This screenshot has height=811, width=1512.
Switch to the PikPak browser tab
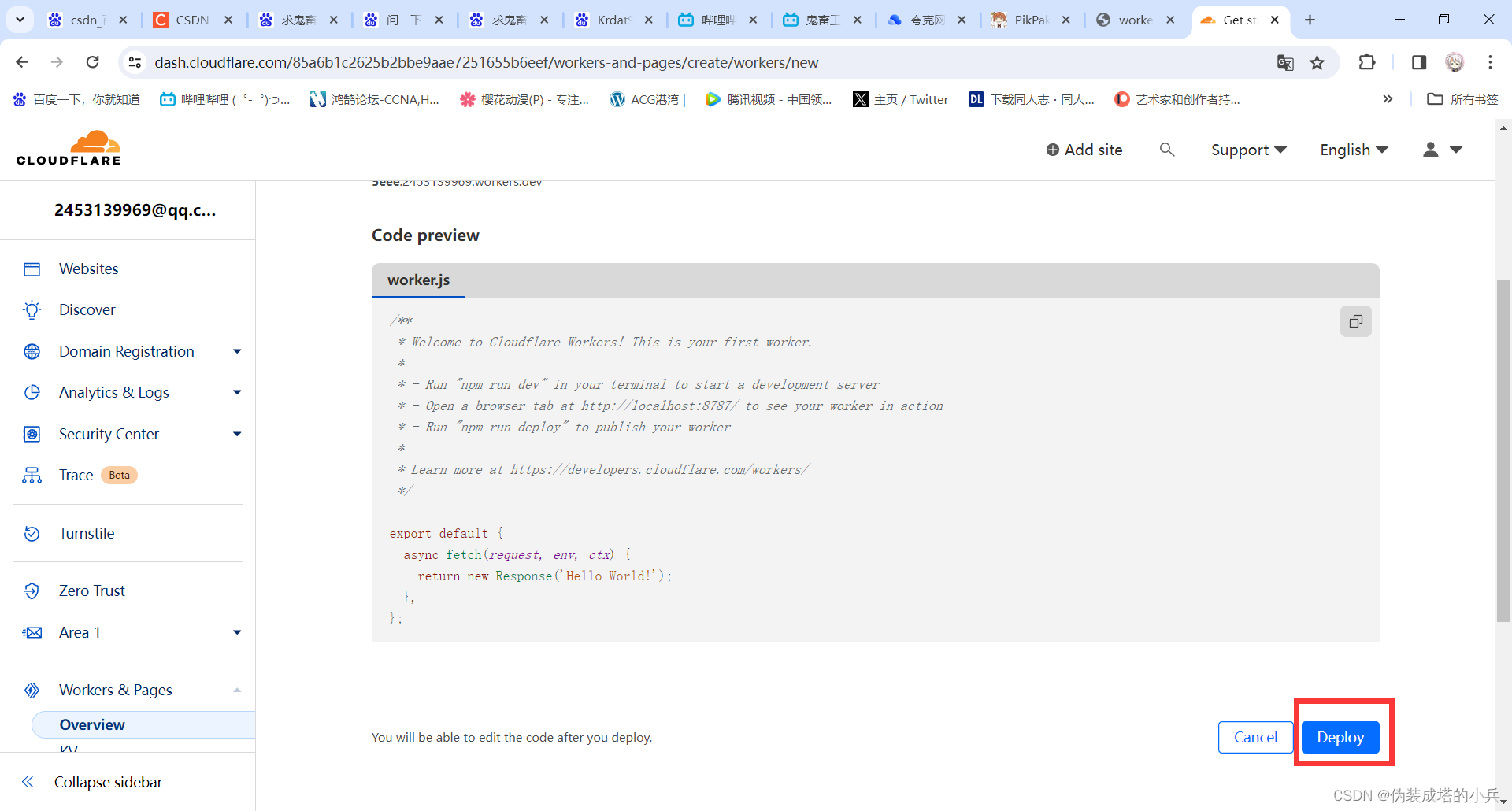coord(1032,20)
